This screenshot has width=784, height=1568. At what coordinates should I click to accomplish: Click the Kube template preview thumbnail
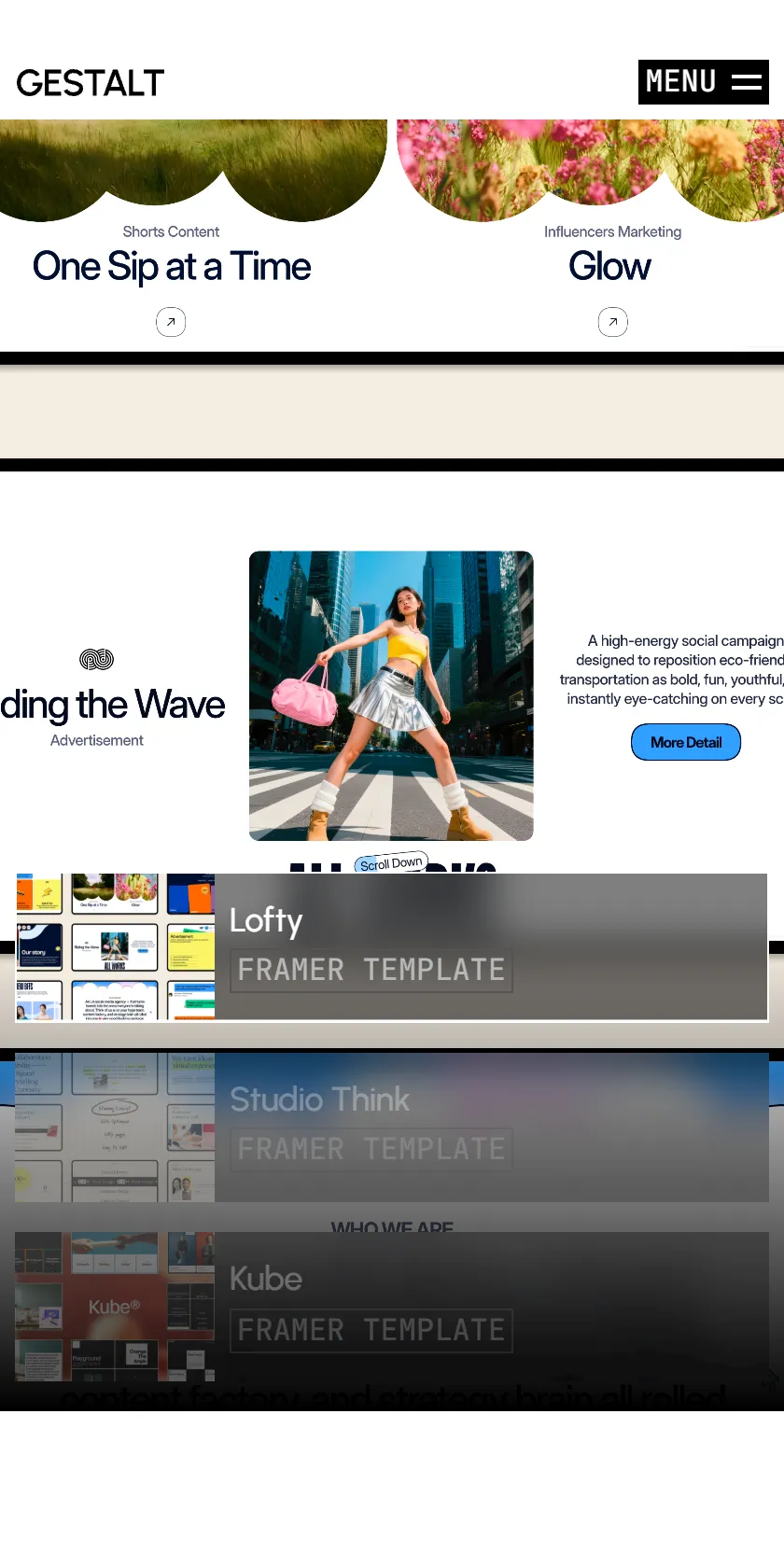coord(115,1307)
